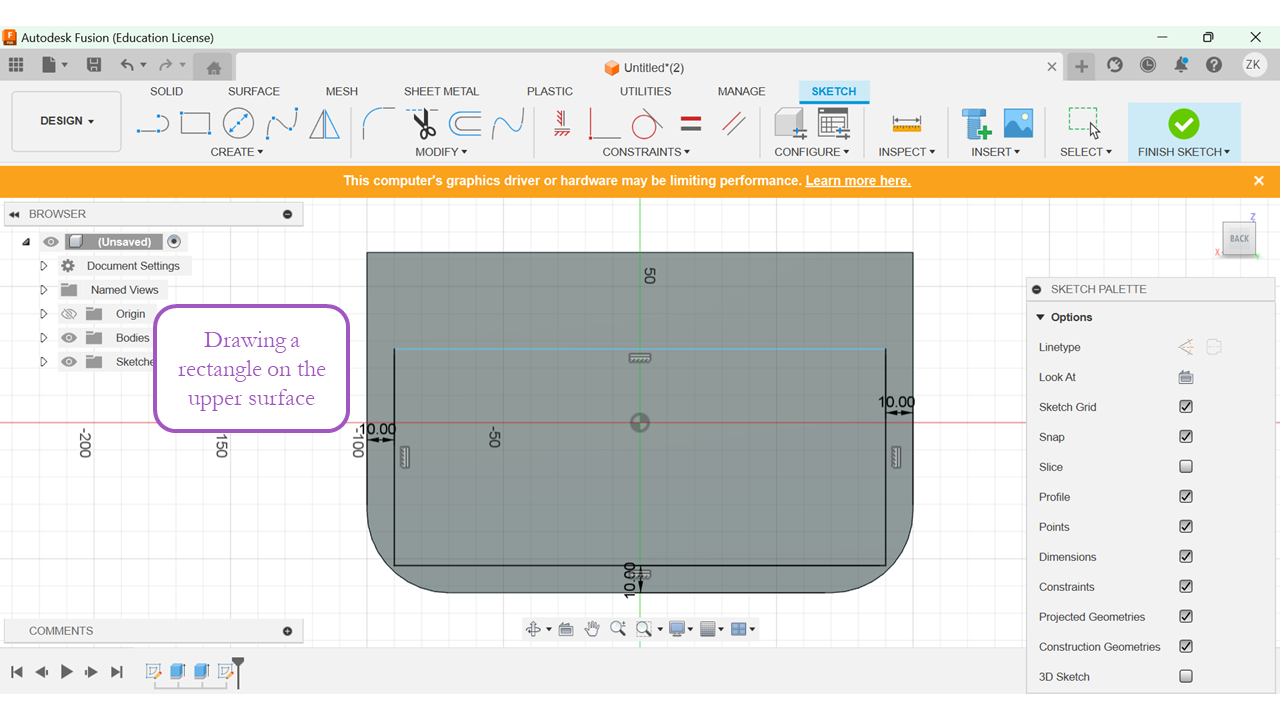Collapse the Options section in Sketch Palette

(1040, 317)
